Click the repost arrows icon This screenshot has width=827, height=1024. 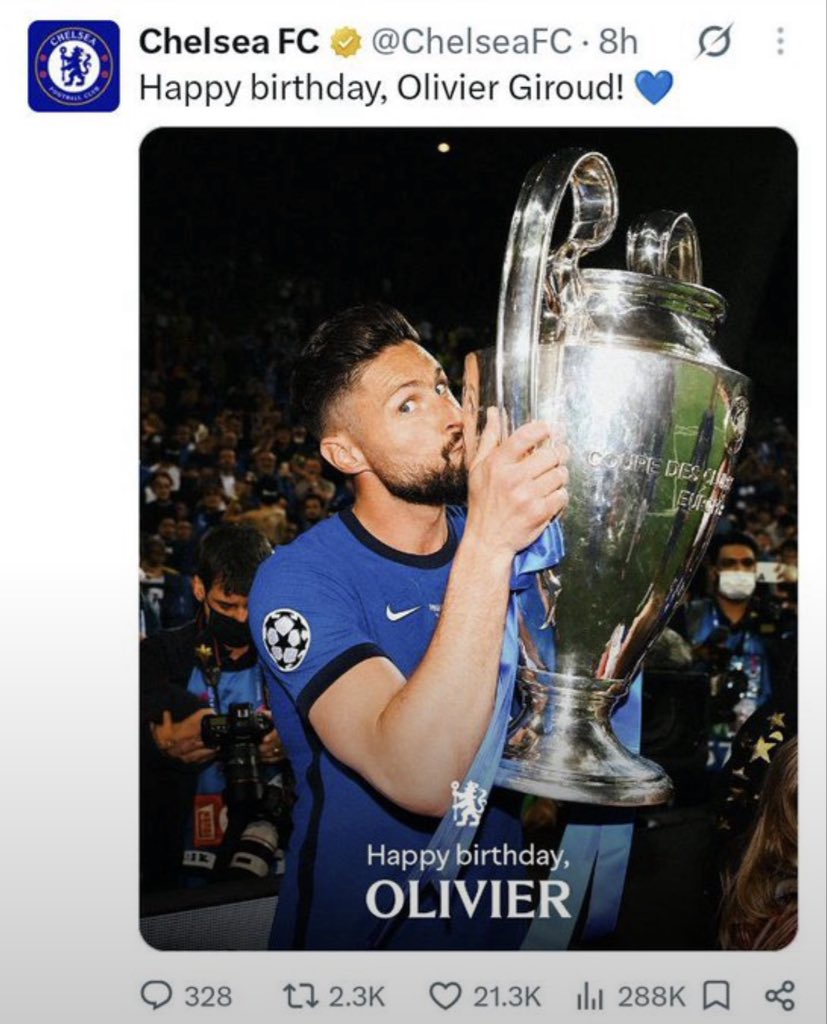(x=300, y=995)
